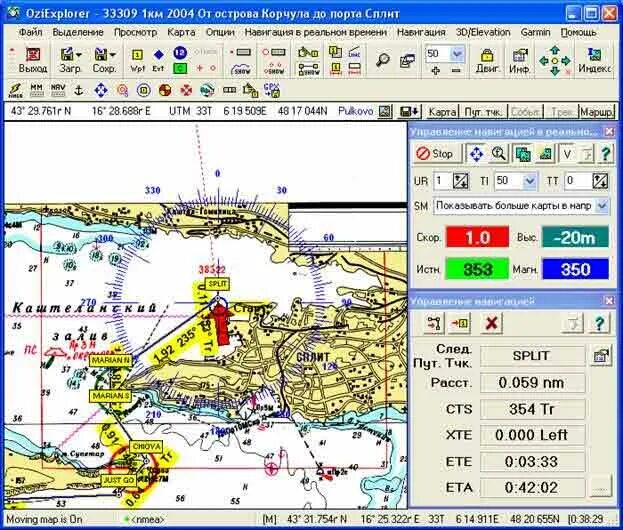
Task: Click the magnifier find icon in main toolbar
Action: (383, 60)
